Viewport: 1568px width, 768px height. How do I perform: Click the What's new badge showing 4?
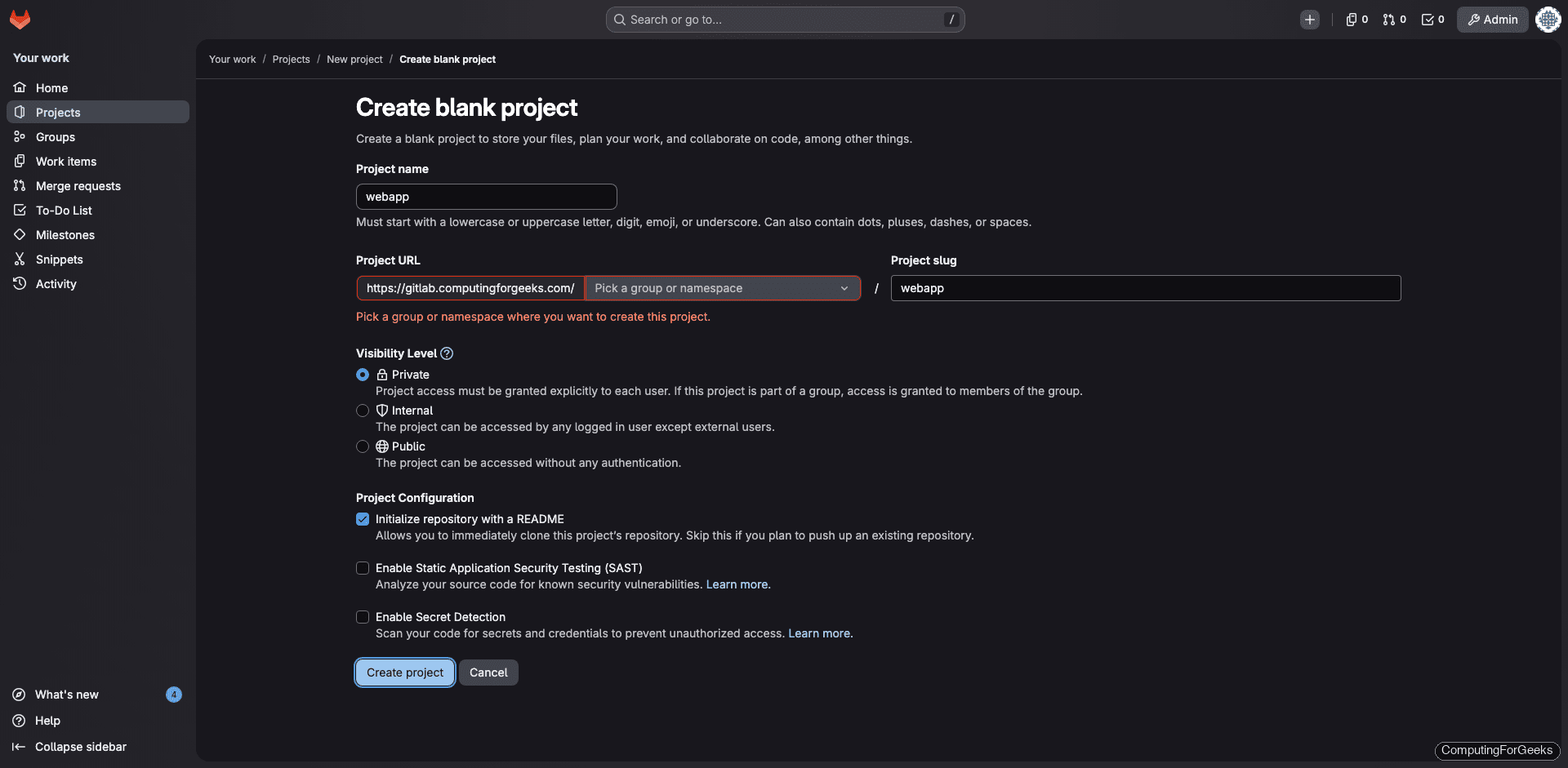(174, 695)
